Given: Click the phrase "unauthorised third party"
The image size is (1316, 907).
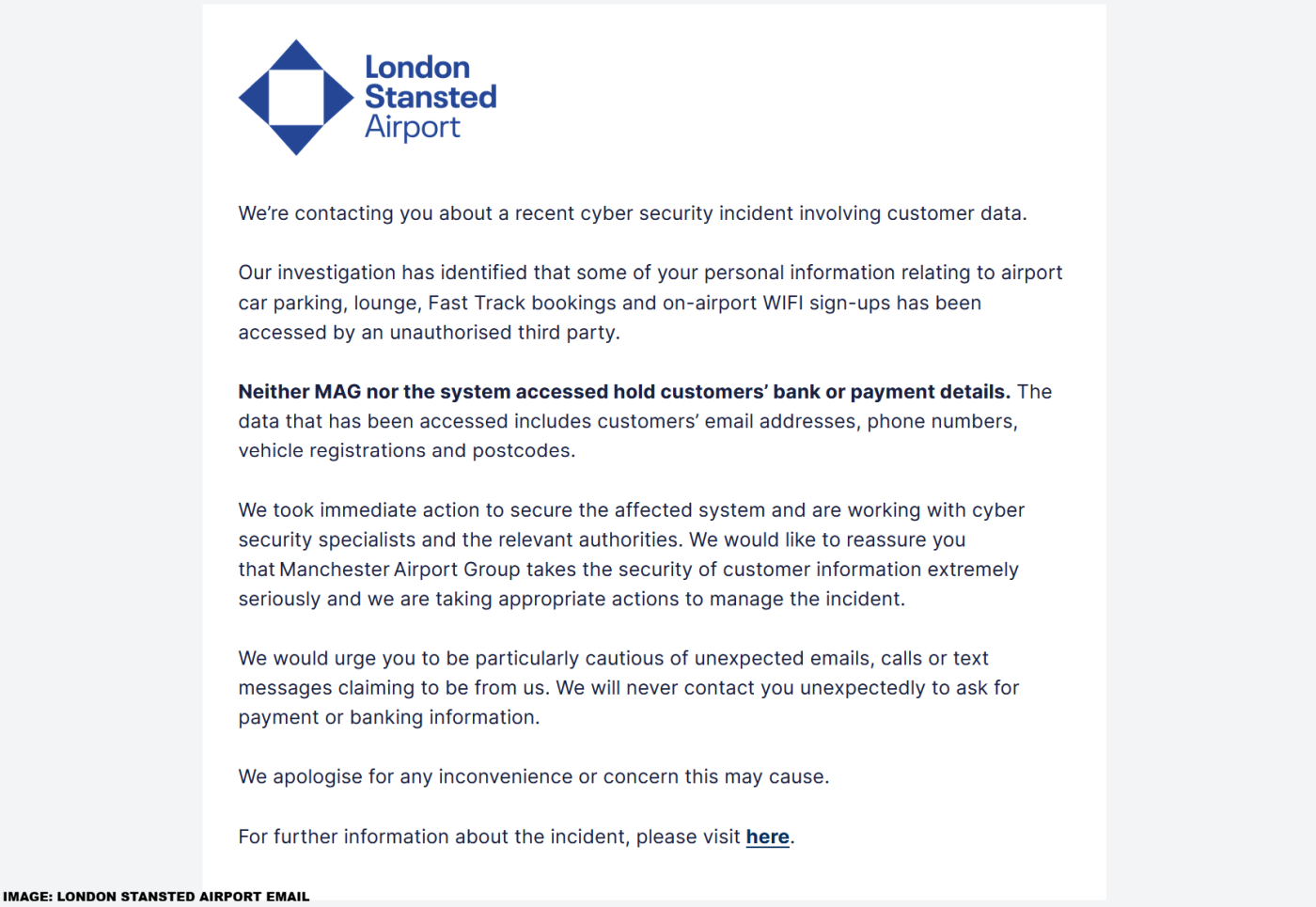Looking at the screenshot, I should [503, 333].
